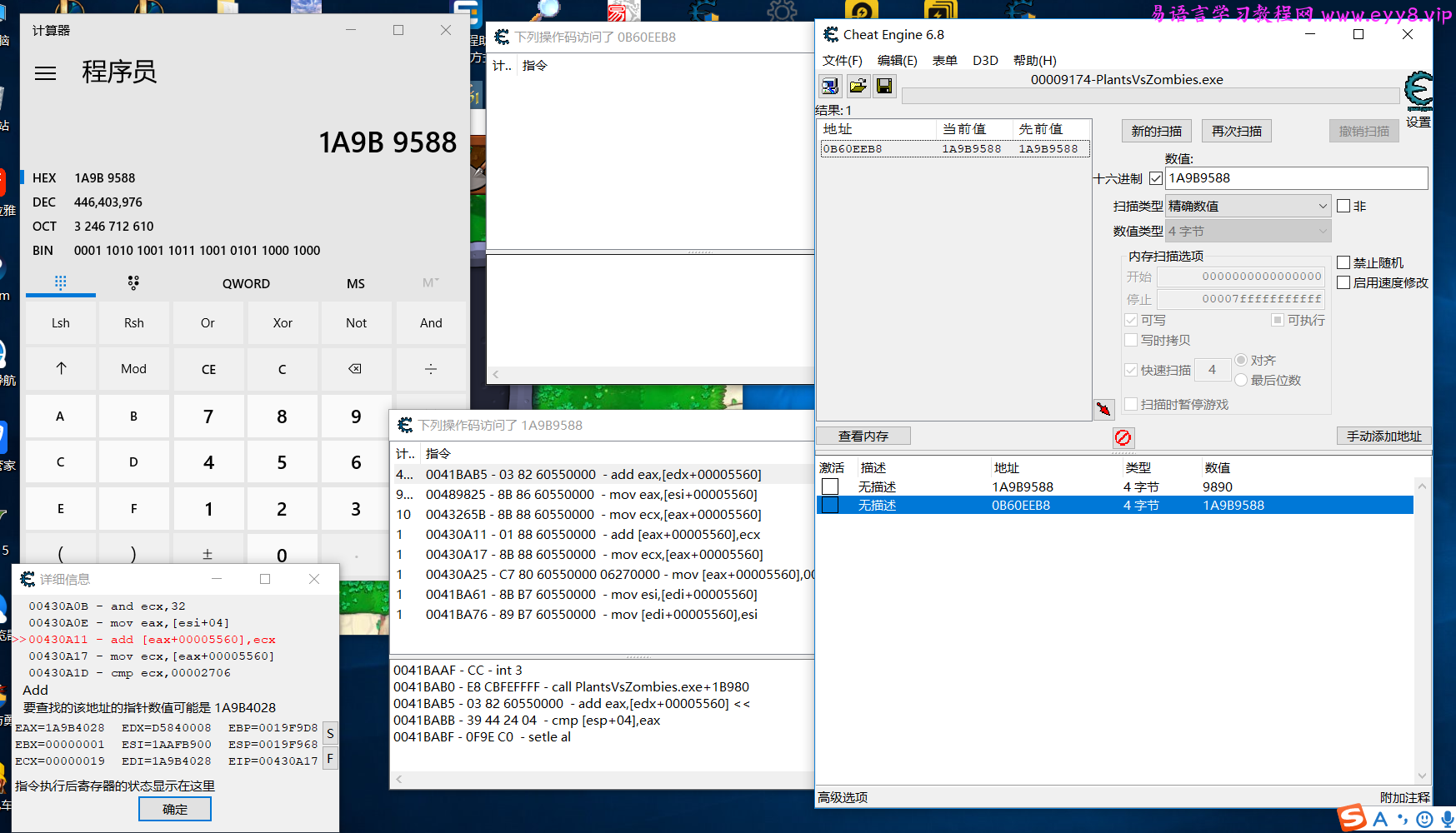Click the red clear list icon
This screenshot has width=1456, height=833.
(1123, 437)
